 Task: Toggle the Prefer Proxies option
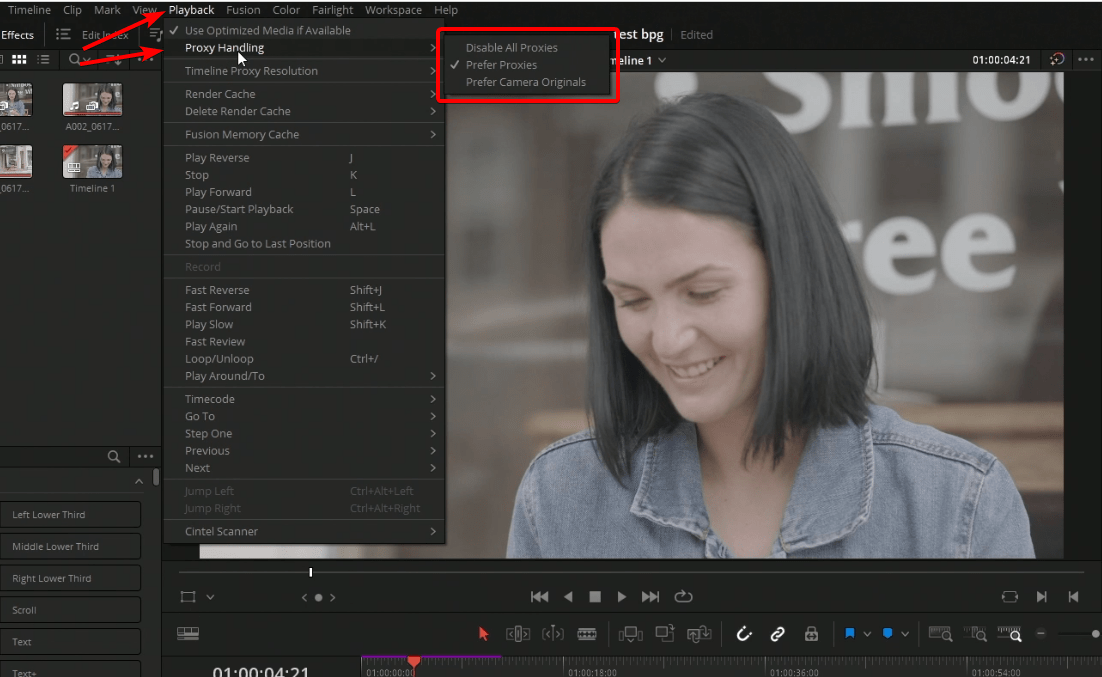(x=504, y=64)
